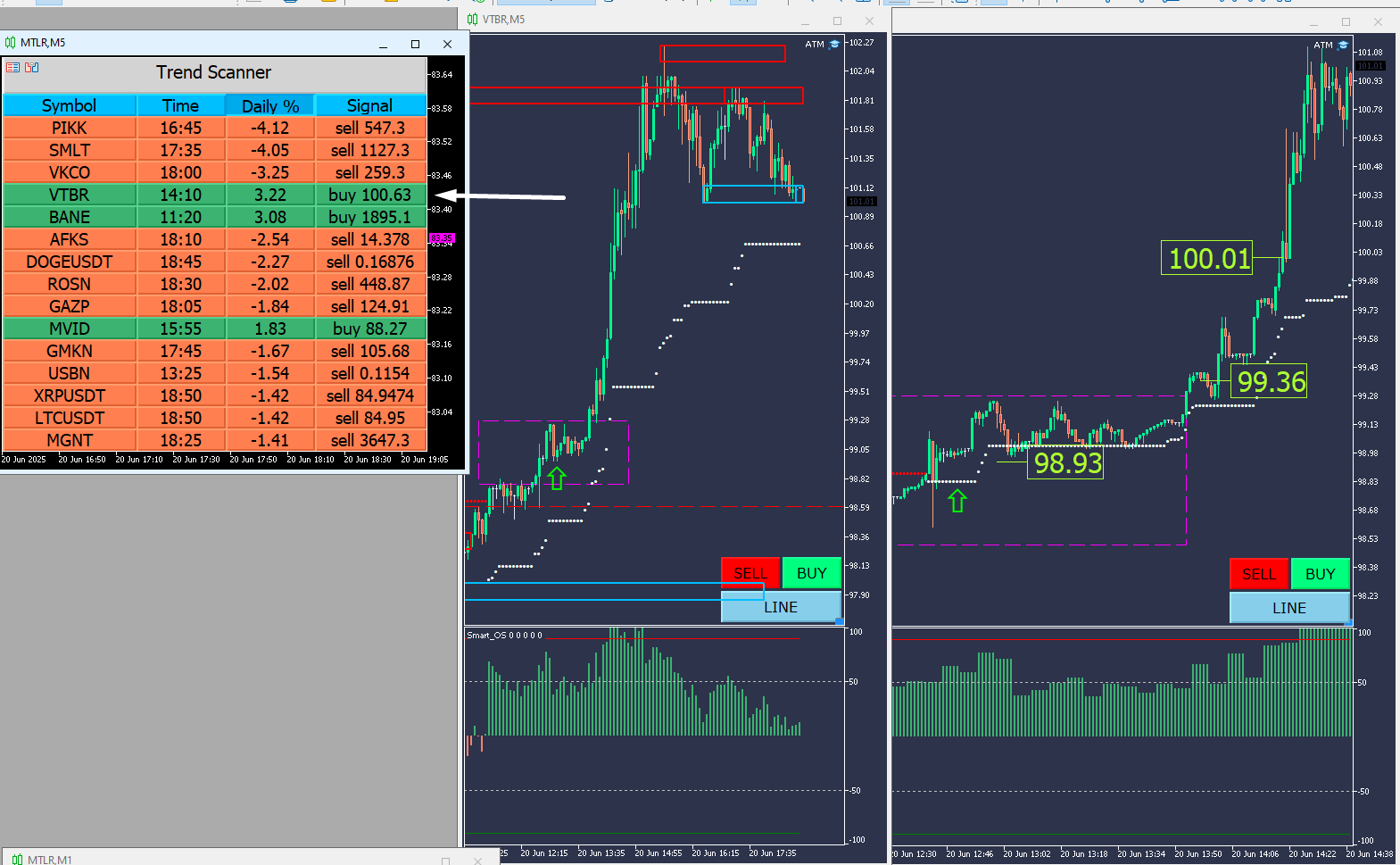
Task: Click the chart layout icon beside table icon
Action: pyautogui.click(x=32, y=68)
